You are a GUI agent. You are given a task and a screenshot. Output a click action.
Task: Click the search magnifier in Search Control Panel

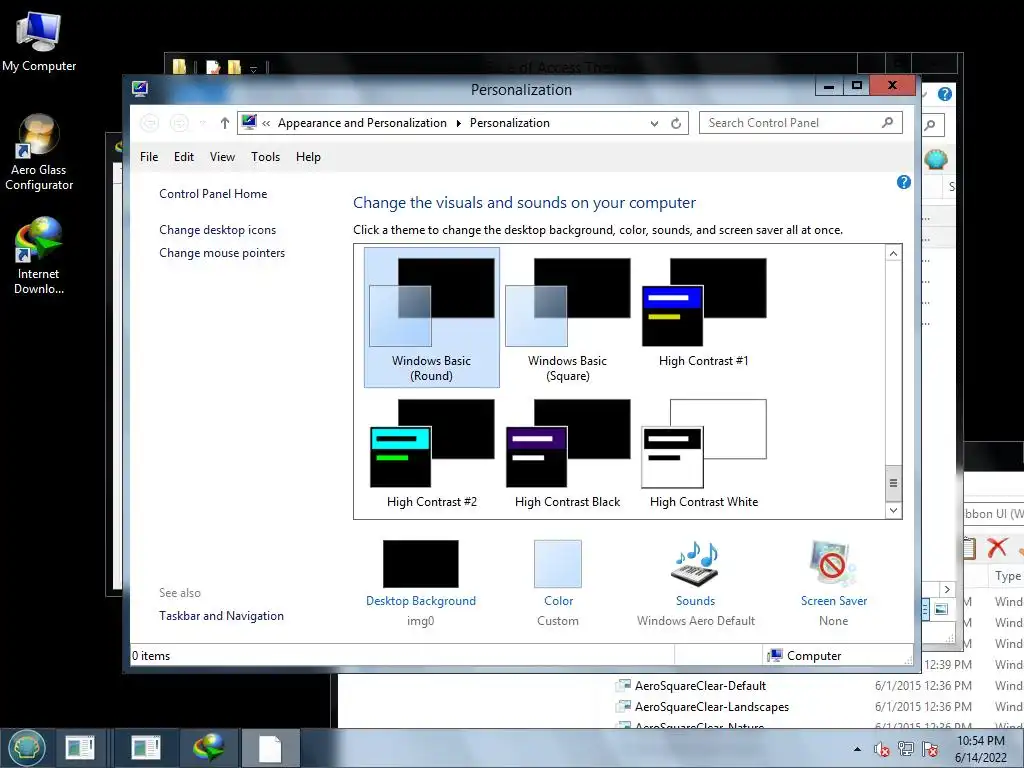click(887, 122)
